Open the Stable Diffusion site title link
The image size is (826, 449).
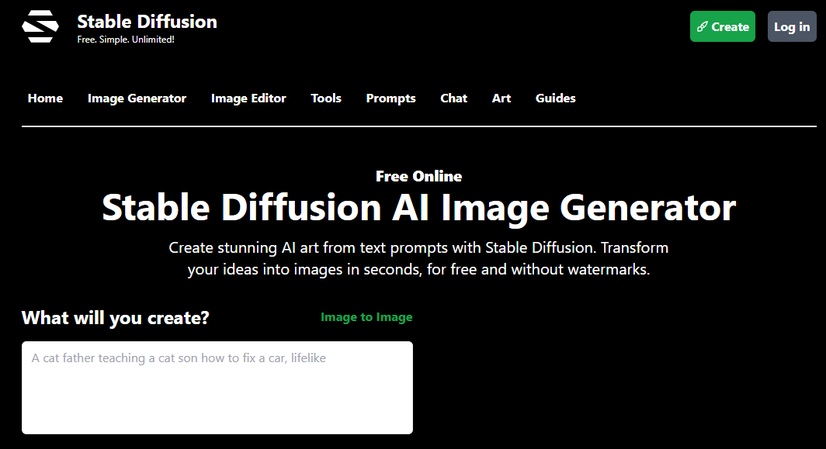coord(147,22)
